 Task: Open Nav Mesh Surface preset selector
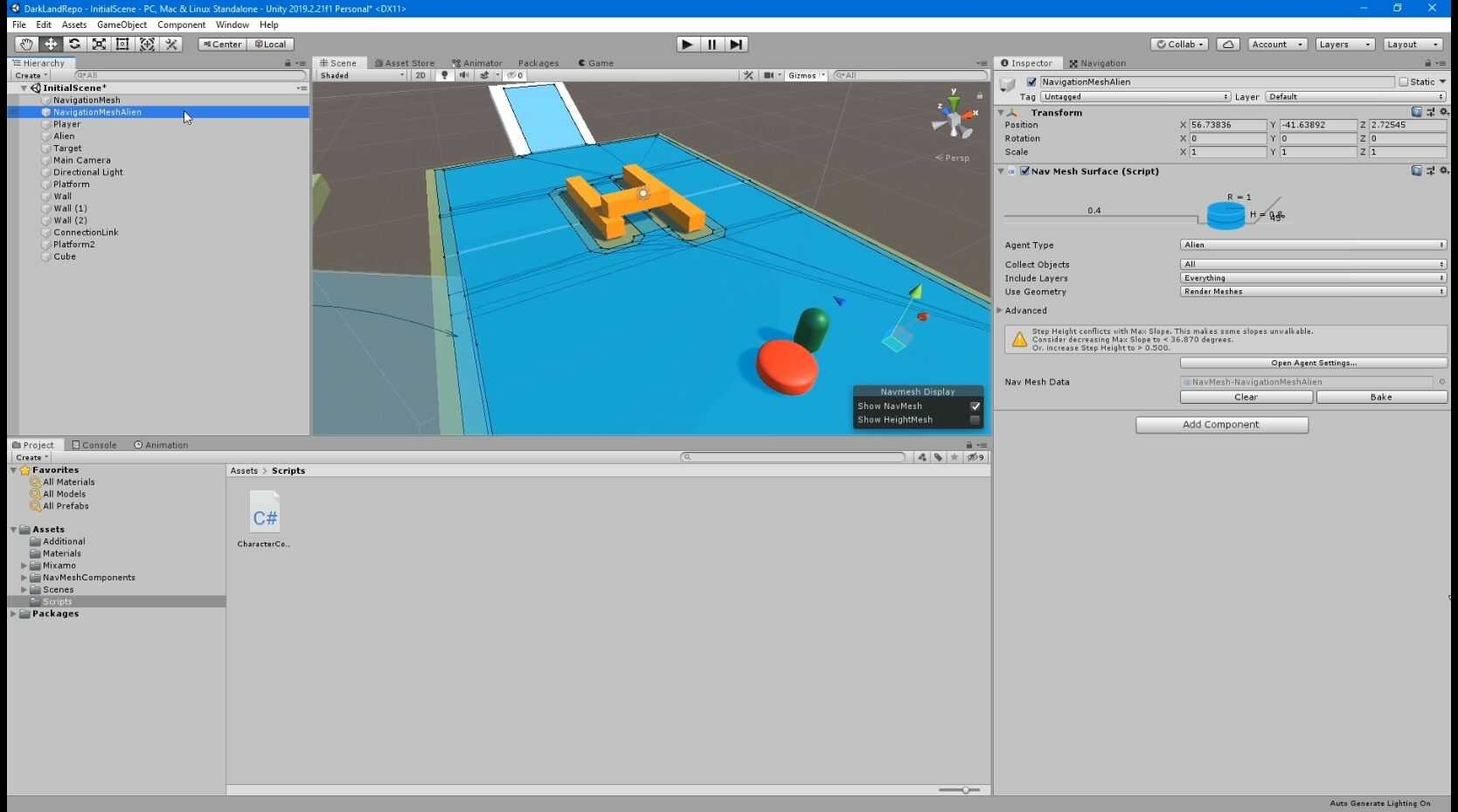pyautogui.click(x=1430, y=170)
